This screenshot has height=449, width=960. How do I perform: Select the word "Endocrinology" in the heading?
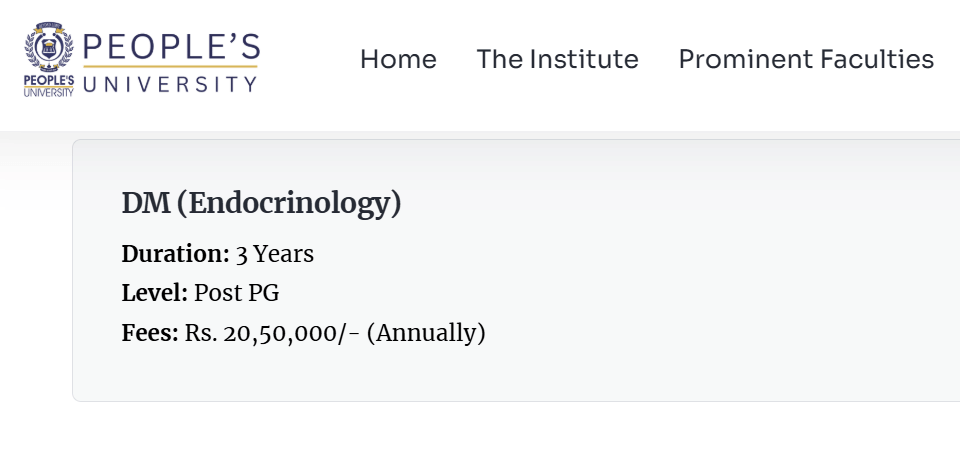pyautogui.click(x=294, y=203)
